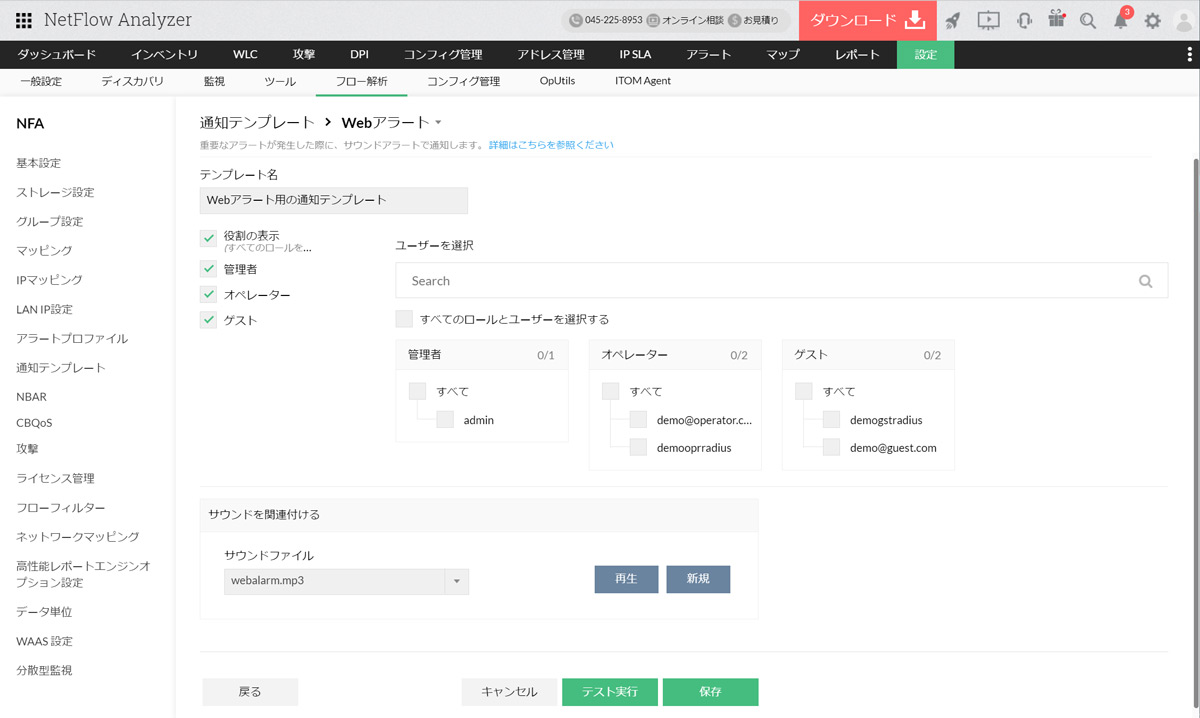
Task: Expand the Webアラート title dropdown arrow
Action: coord(438,123)
